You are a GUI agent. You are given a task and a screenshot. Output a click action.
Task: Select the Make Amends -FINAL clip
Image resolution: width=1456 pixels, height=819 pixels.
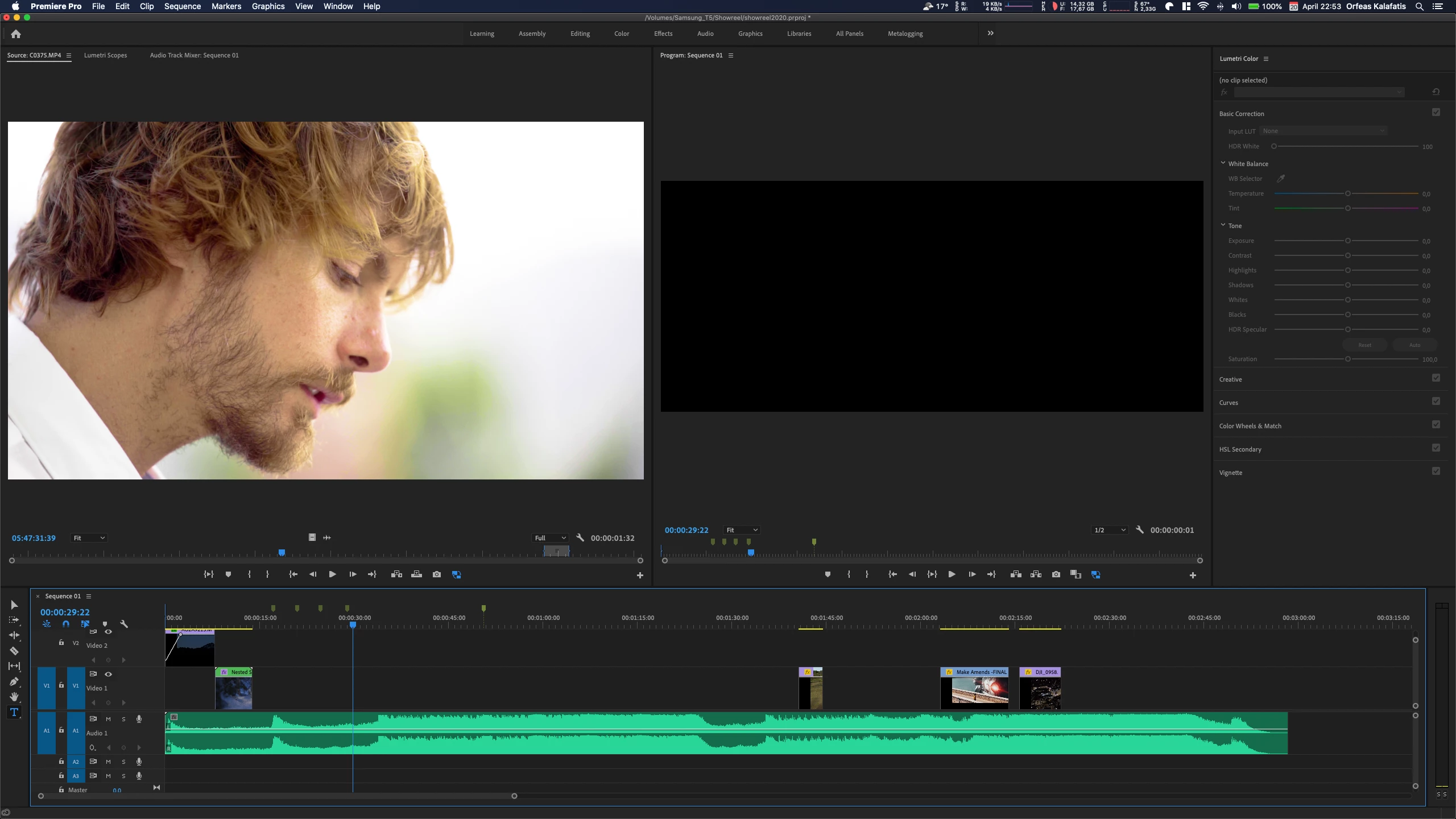coord(974,689)
